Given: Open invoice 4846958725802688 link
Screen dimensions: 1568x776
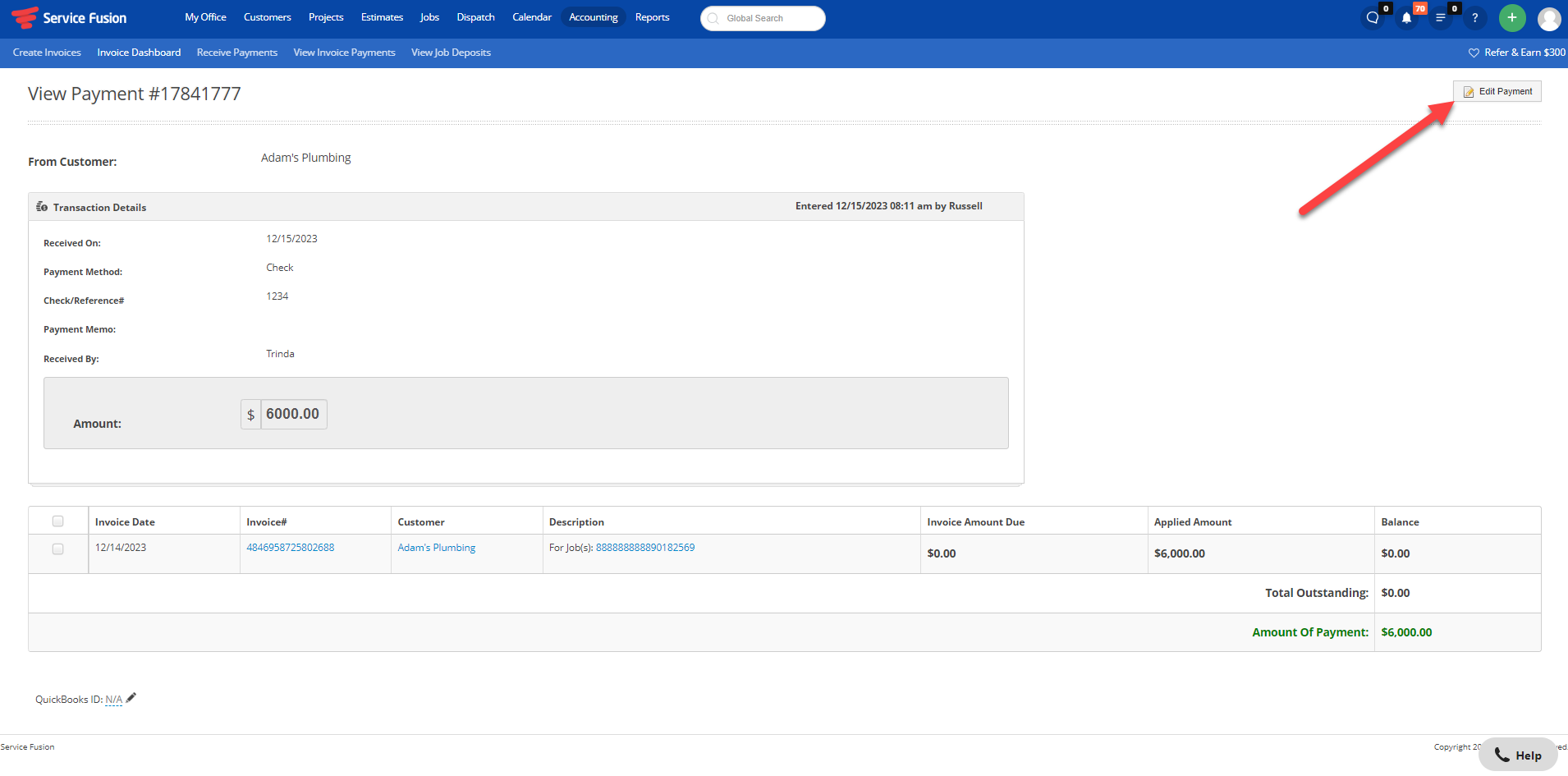Looking at the screenshot, I should tap(291, 548).
